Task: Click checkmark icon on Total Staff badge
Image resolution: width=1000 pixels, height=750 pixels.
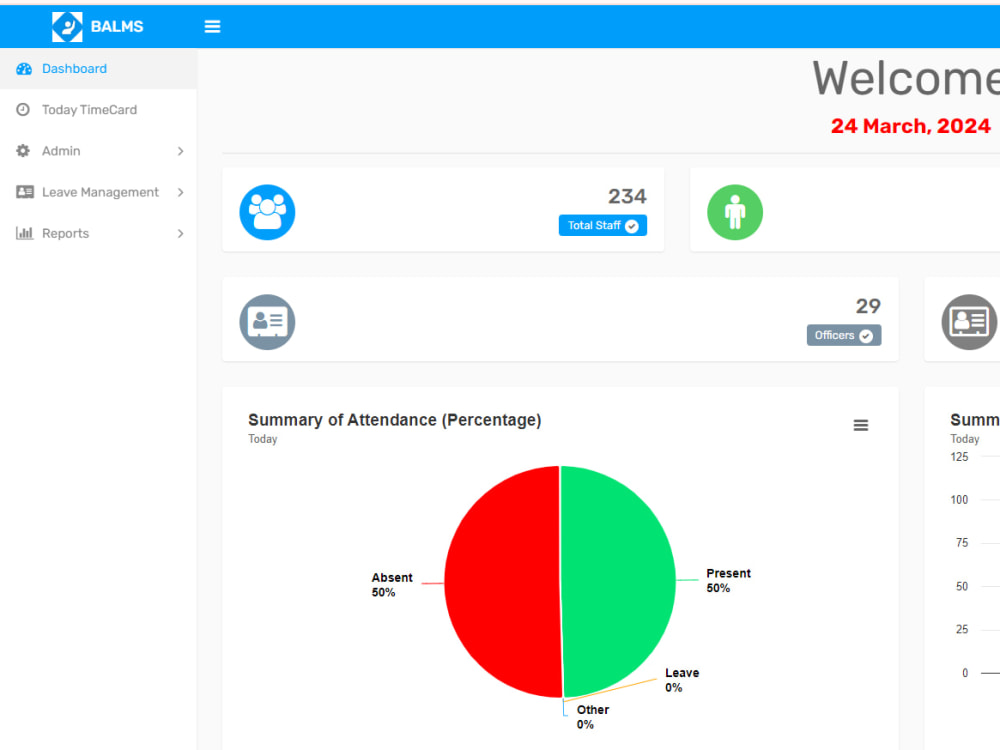Action: [x=632, y=226]
